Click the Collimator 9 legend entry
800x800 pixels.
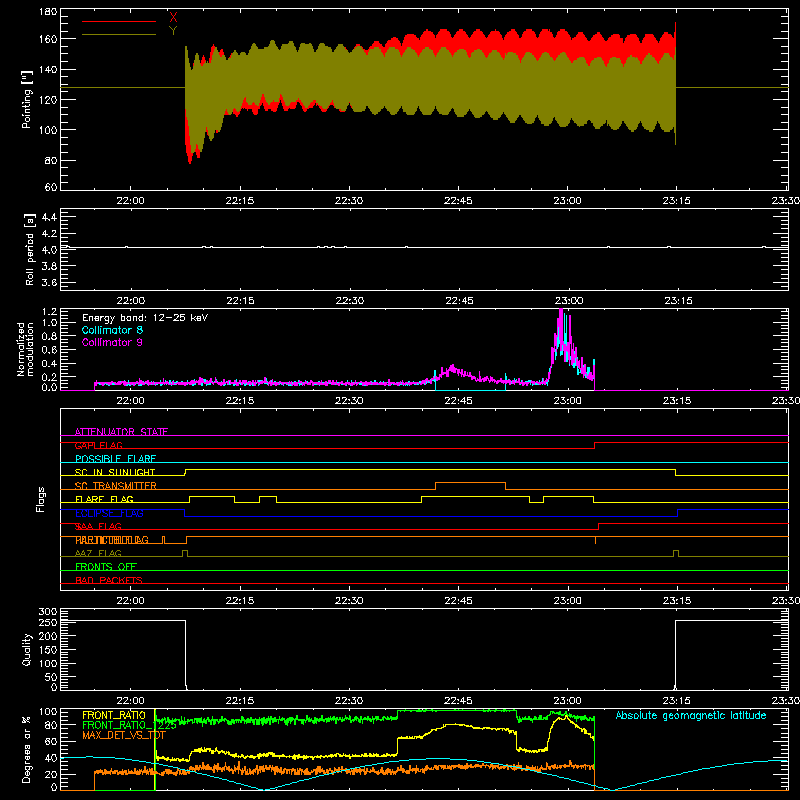click(112, 342)
